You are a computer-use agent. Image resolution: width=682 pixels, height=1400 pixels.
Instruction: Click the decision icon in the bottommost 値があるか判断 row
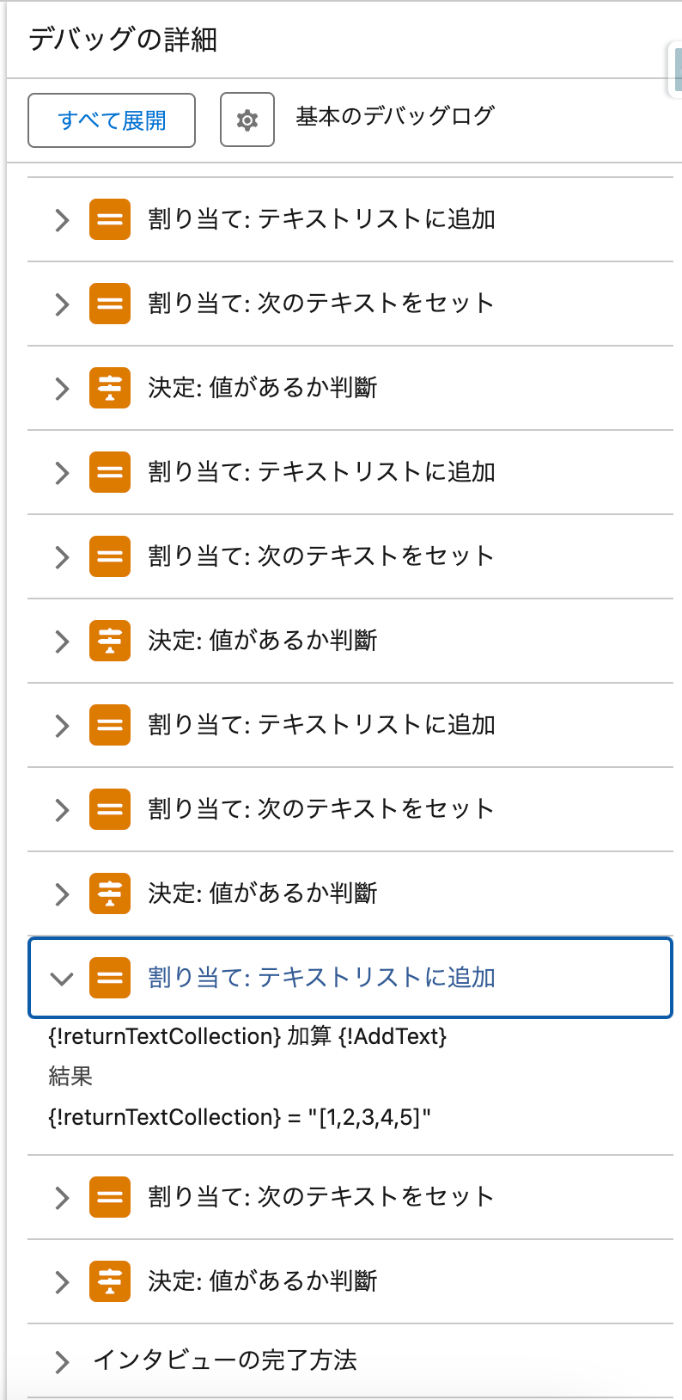coord(110,1280)
